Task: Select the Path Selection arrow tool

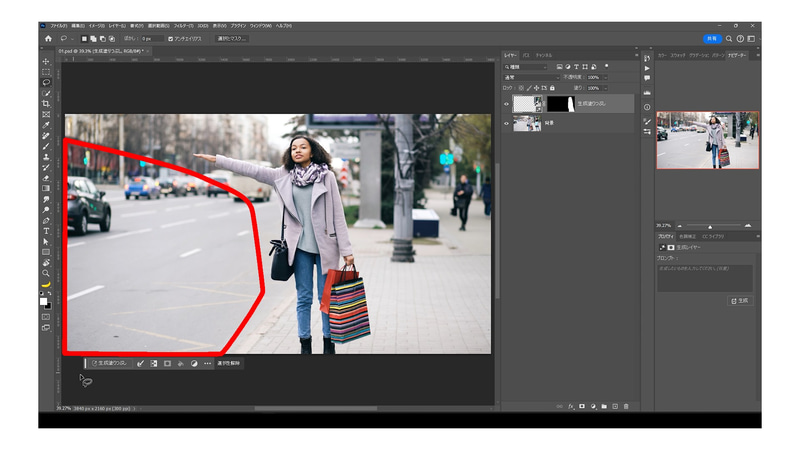Action: coord(46,242)
